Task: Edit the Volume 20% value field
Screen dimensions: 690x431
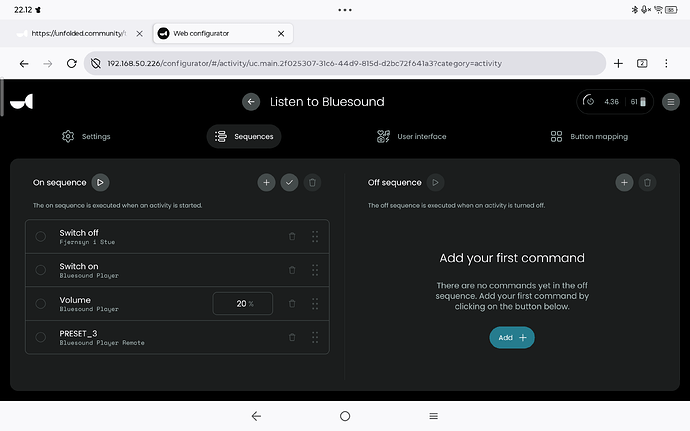Action: click(x=242, y=304)
